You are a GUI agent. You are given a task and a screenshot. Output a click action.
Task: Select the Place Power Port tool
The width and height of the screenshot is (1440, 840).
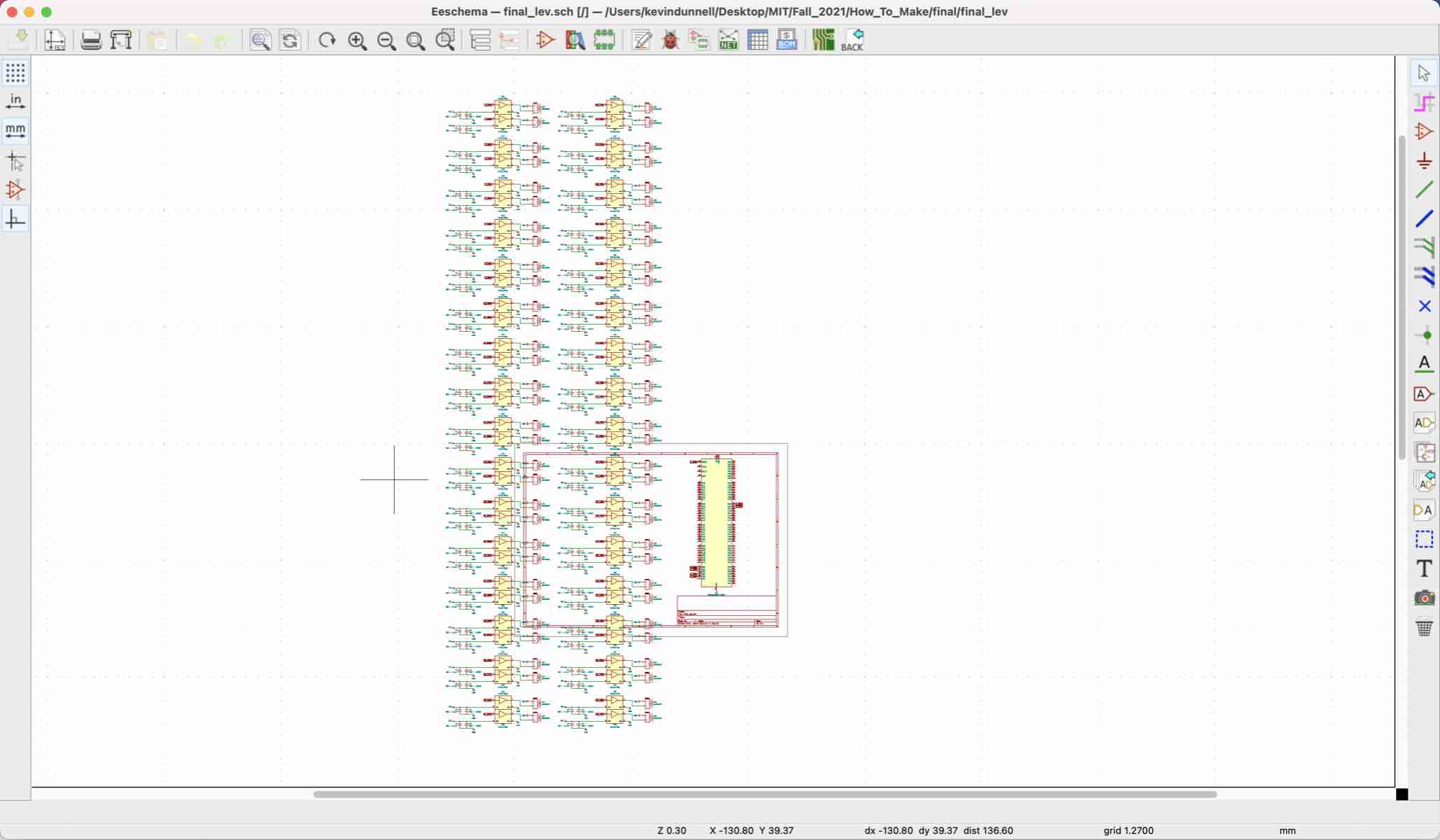[1425, 160]
